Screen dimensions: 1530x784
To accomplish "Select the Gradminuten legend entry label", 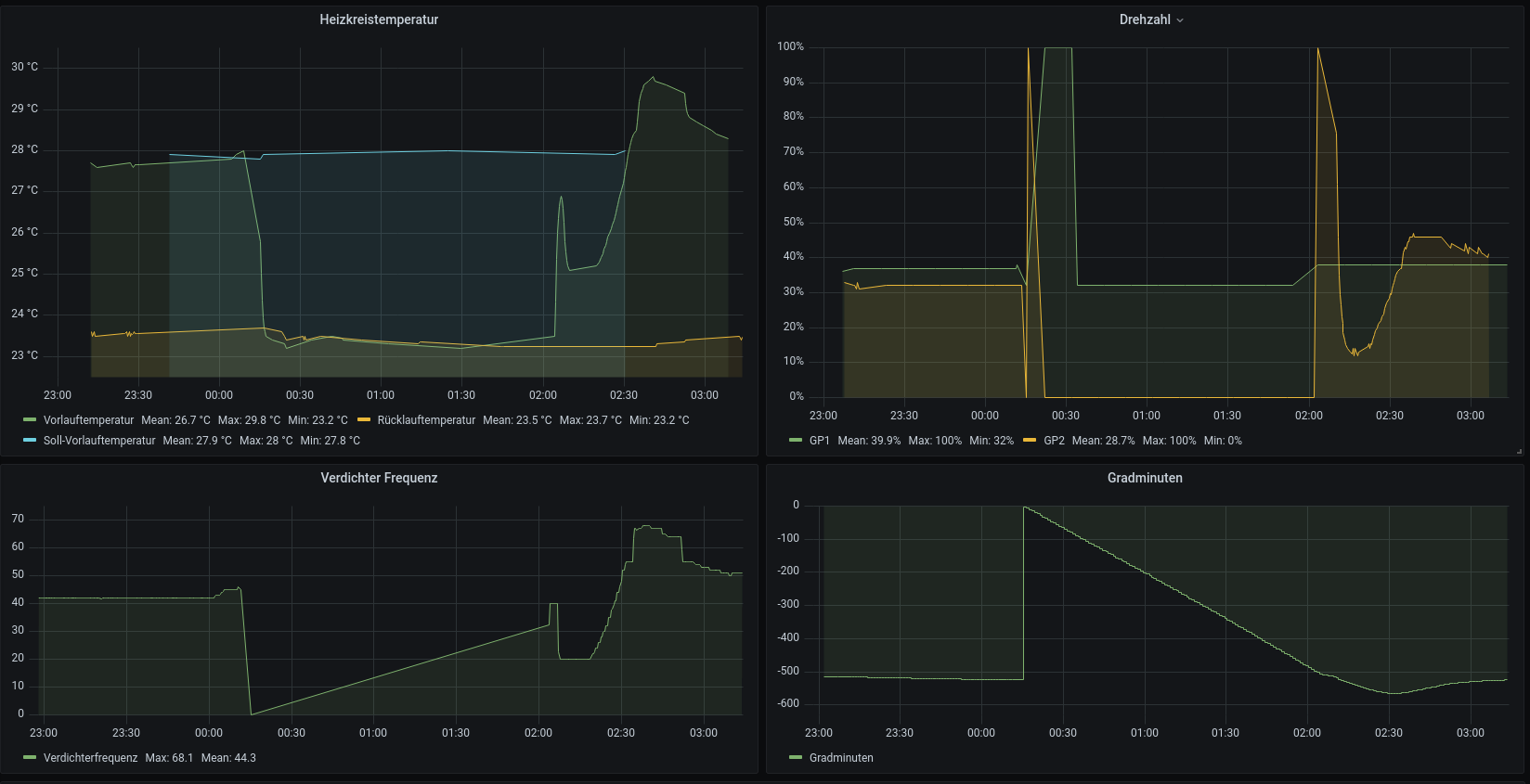I will [841, 758].
